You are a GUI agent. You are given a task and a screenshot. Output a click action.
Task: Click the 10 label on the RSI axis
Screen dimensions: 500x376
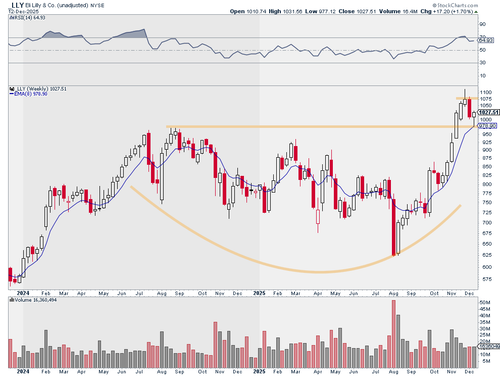coord(483,76)
